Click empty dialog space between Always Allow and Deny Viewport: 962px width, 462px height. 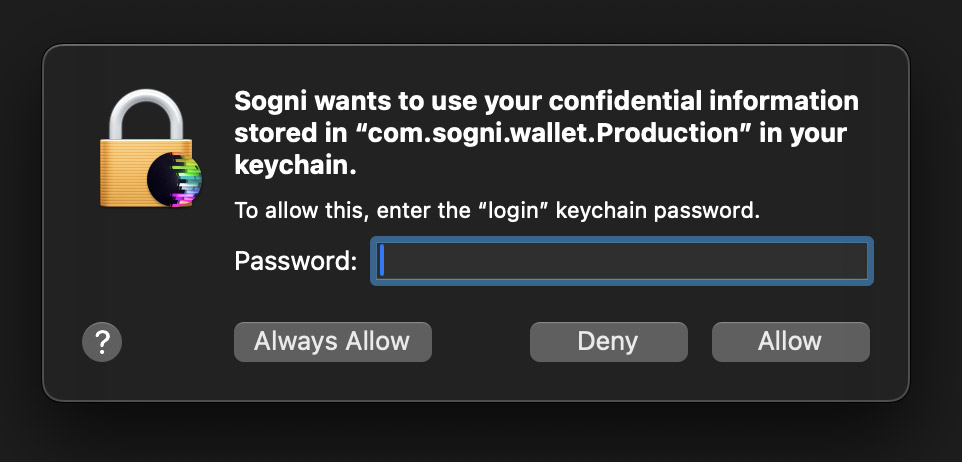pyautogui.click(x=480, y=342)
